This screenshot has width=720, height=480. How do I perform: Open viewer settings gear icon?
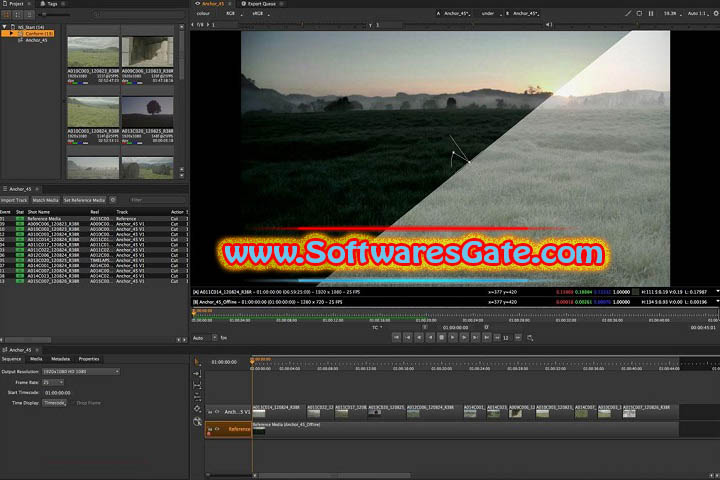pos(716,14)
